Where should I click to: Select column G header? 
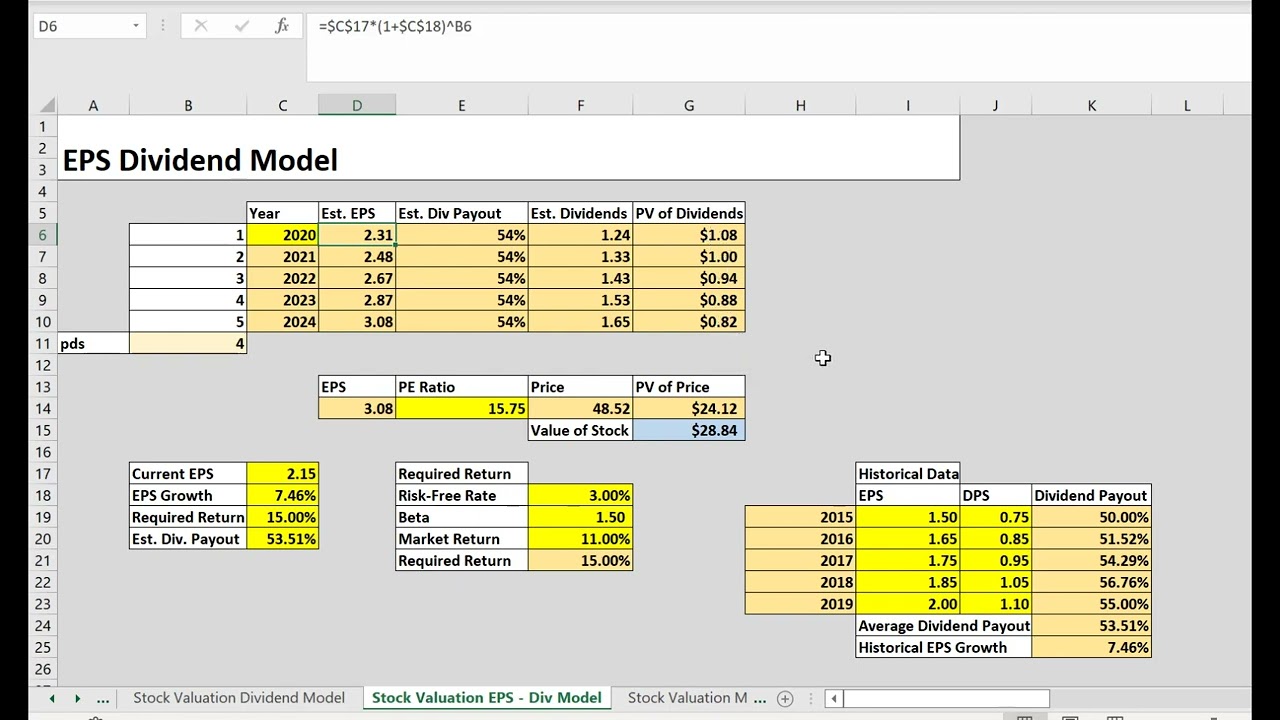[689, 105]
